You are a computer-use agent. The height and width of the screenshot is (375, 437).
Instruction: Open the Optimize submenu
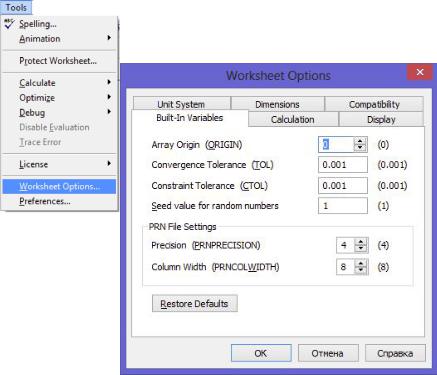point(59,98)
